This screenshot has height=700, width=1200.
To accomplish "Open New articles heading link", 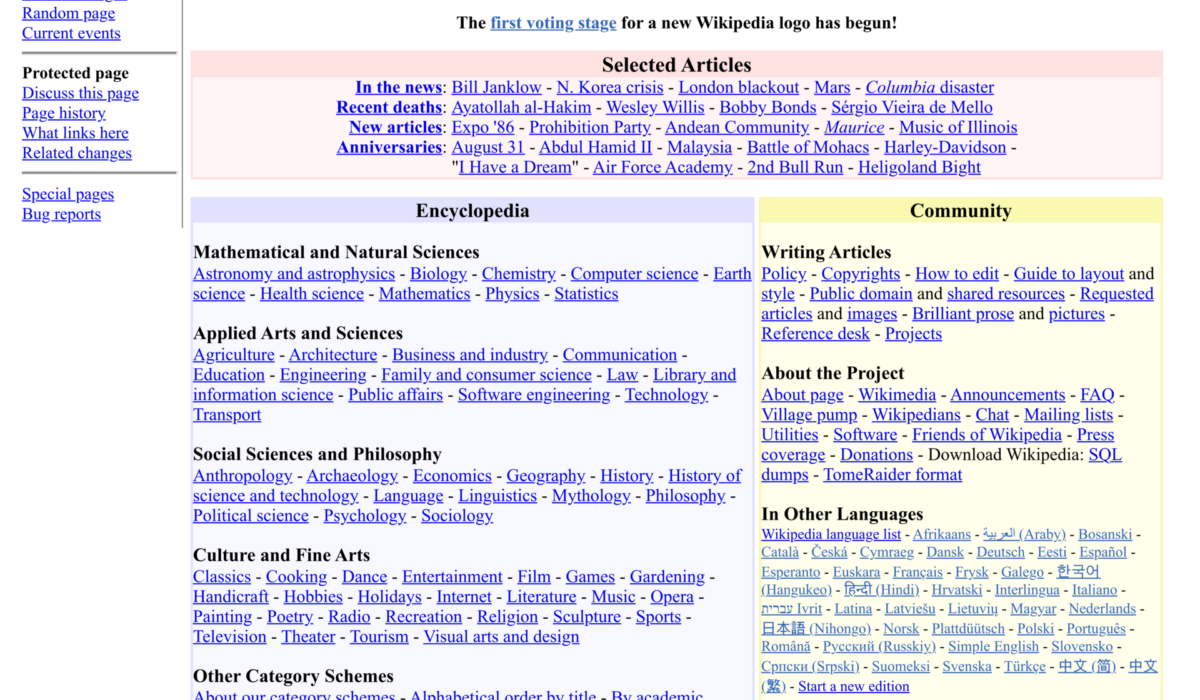I will point(395,127).
